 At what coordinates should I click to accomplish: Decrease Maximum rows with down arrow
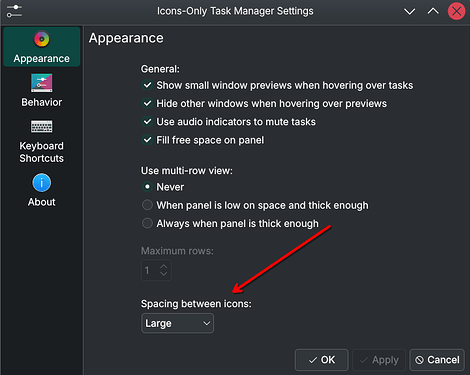click(x=163, y=274)
